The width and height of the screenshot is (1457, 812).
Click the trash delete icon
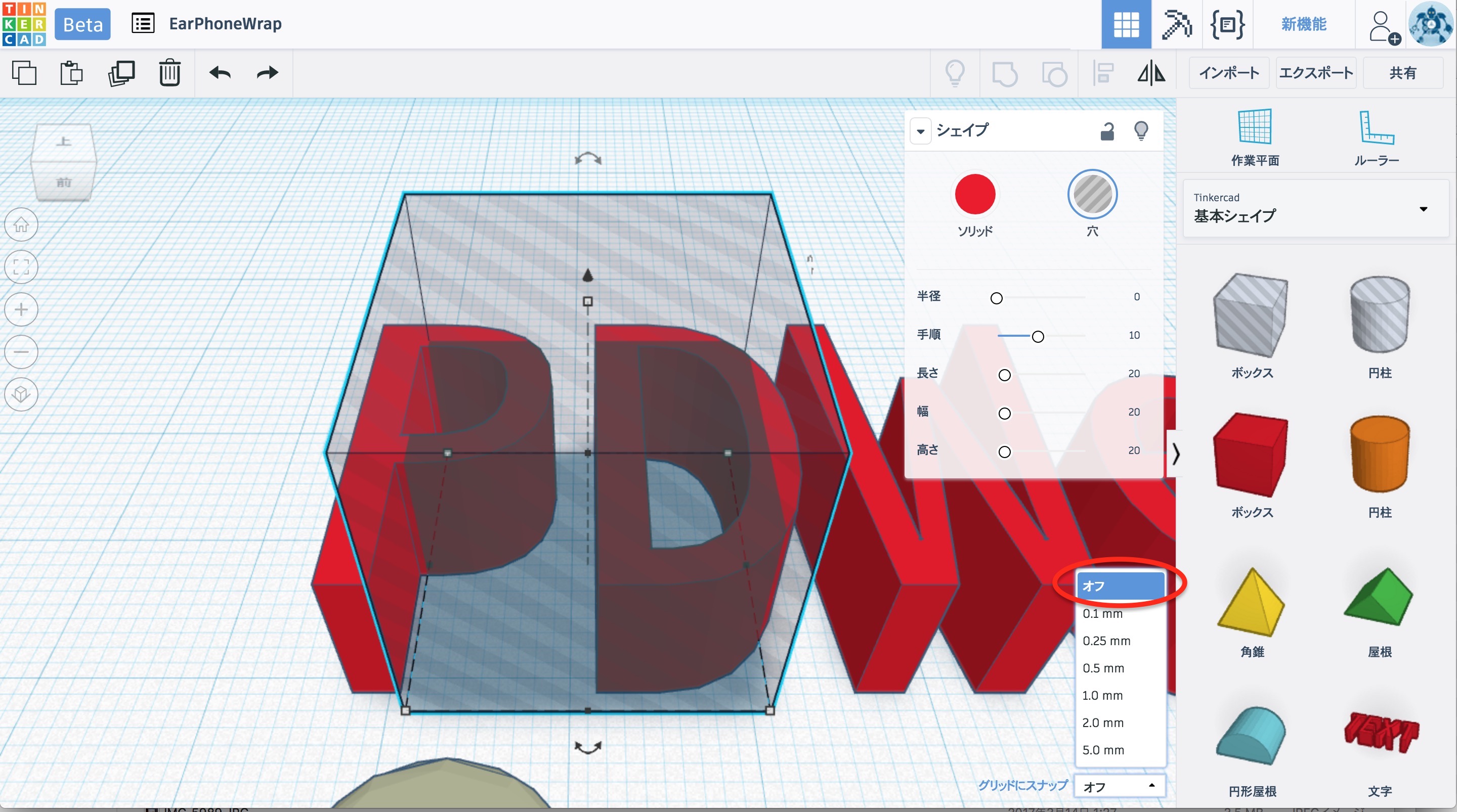(x=169, y=72)
